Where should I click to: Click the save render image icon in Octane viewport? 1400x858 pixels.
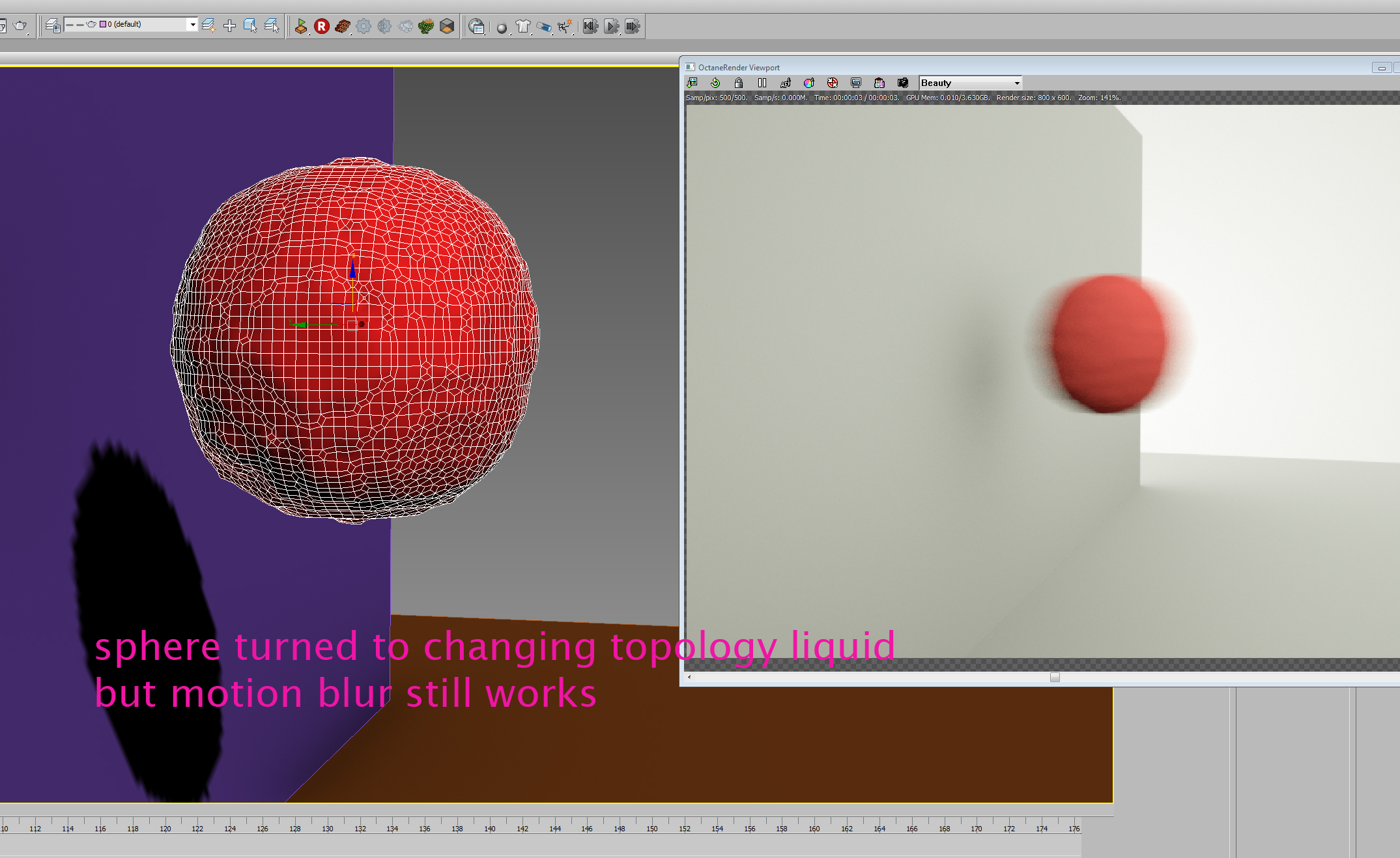click(x=692, y=83)
